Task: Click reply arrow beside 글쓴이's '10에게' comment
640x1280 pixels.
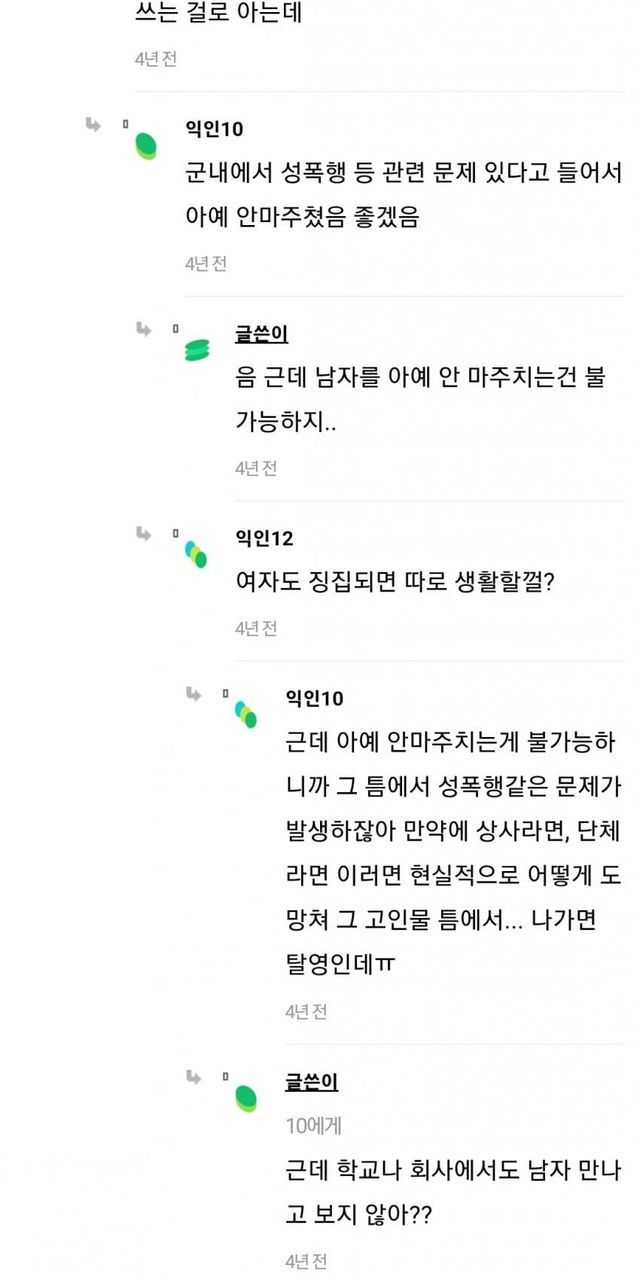Action: pos(194,1077)
